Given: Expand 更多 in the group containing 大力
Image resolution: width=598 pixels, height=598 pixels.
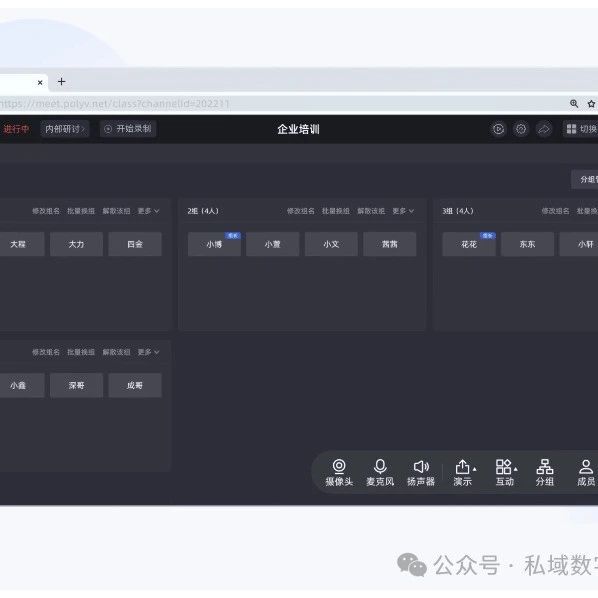Looking at the screenshot, I should 148,211.
